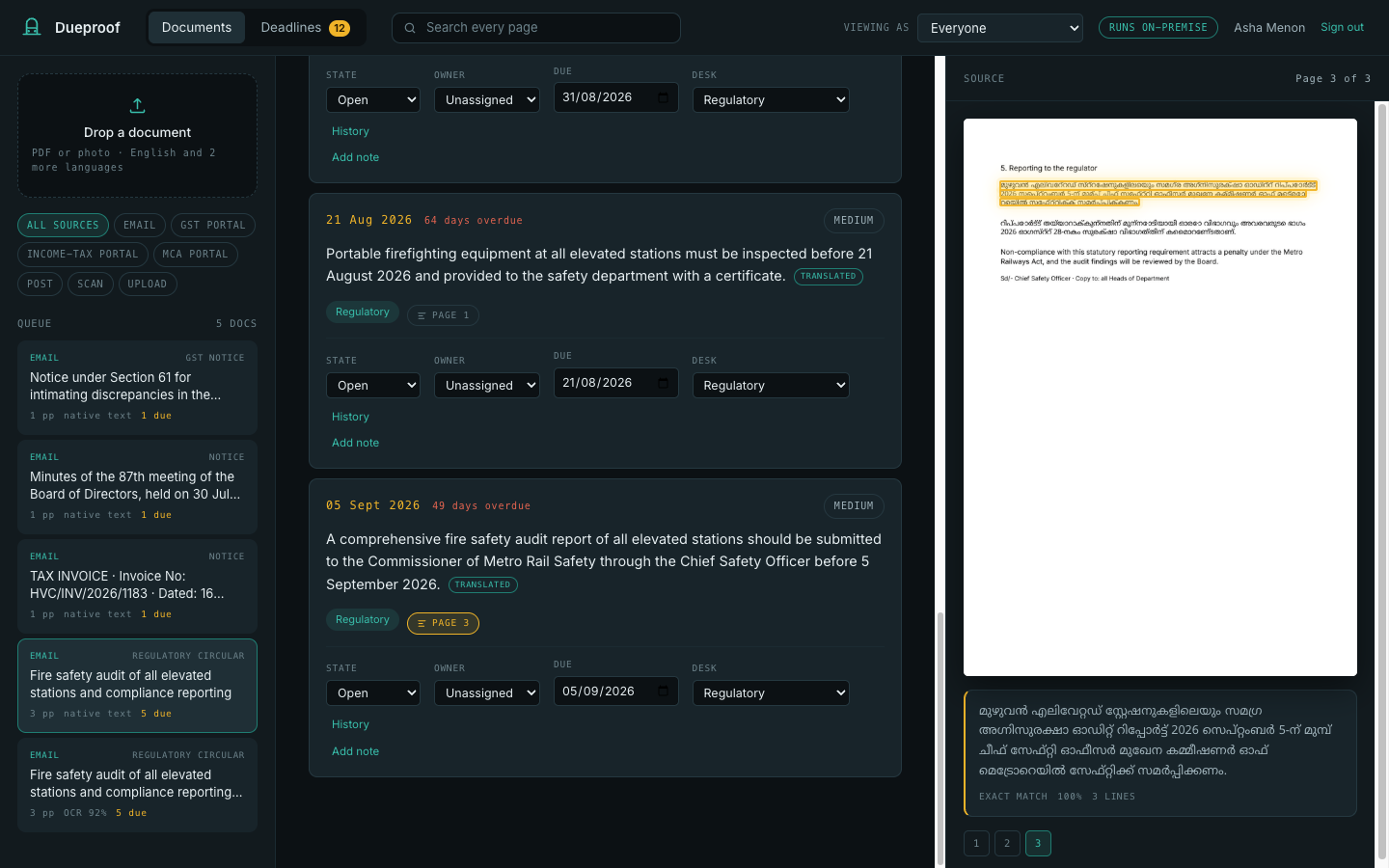Open History for the 21 Aug 2026 deadline
Viewport: 1389px width, 868px height.
(350, 417)
